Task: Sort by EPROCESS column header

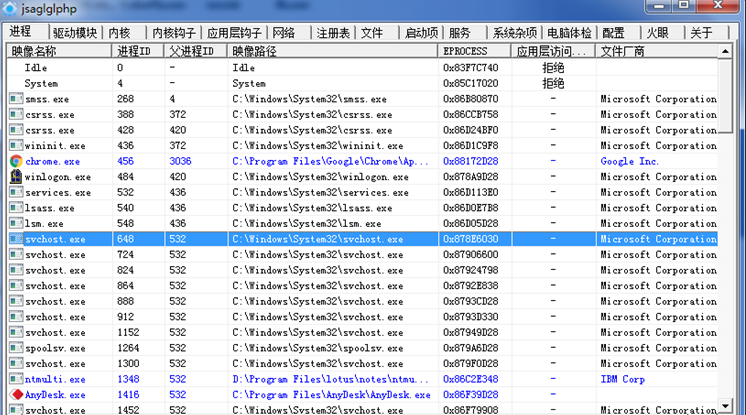Action: click(x=475, y=51)
